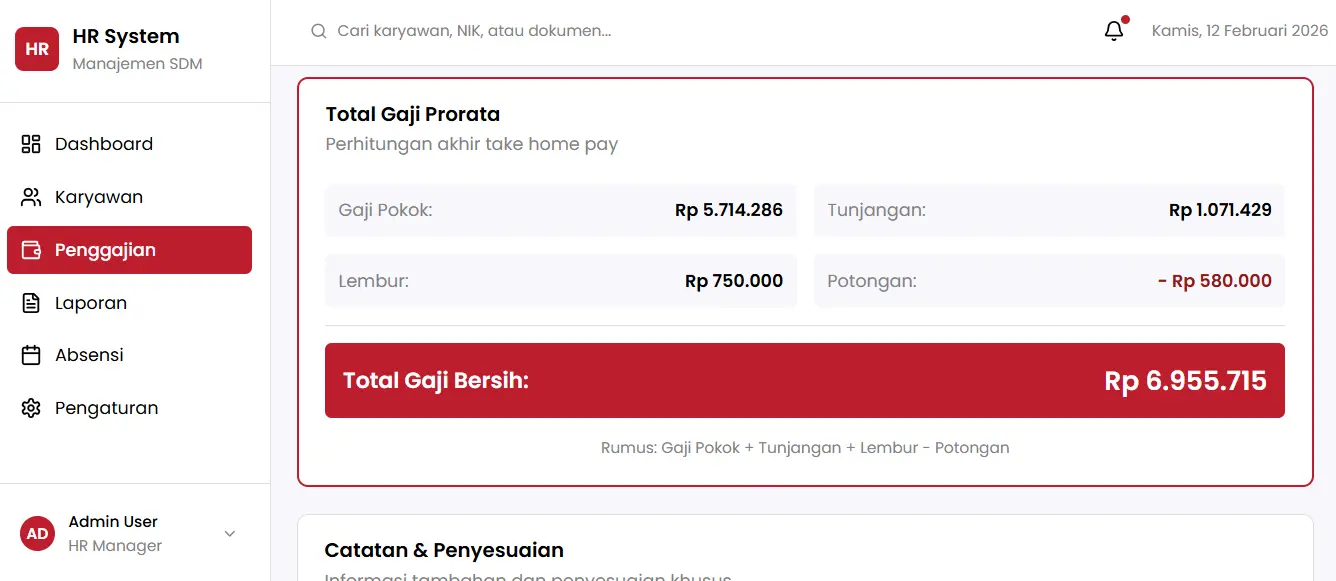Click the Potongan deduction row
1336x581 pixels.
click(1049, 281)
